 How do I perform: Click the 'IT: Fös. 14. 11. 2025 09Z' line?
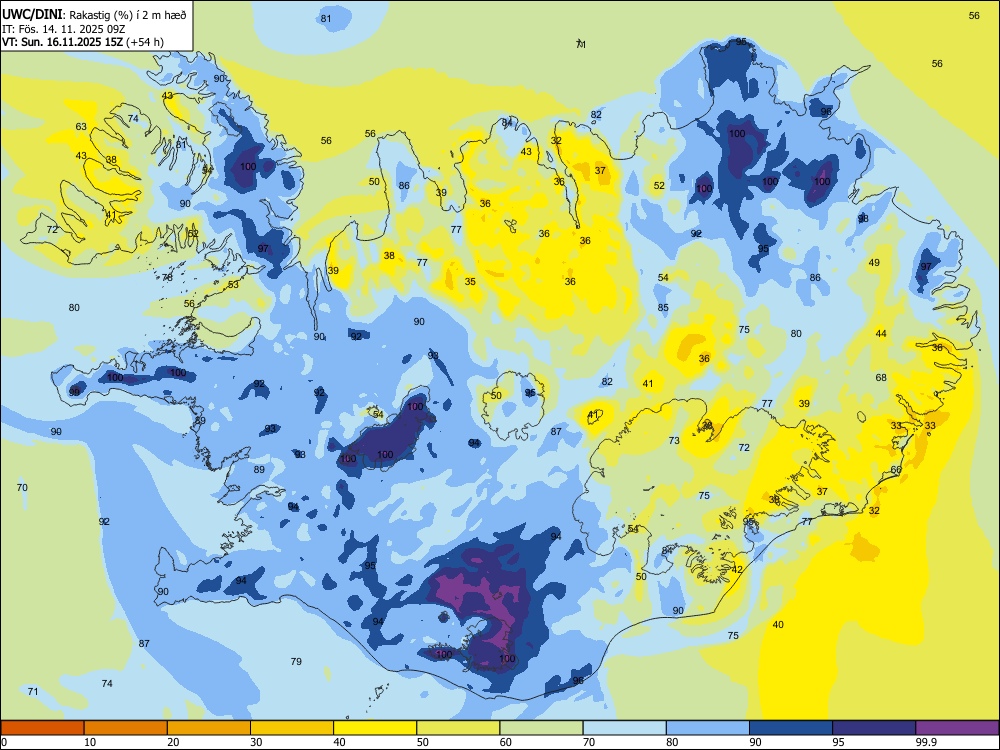tap(63, 29)
